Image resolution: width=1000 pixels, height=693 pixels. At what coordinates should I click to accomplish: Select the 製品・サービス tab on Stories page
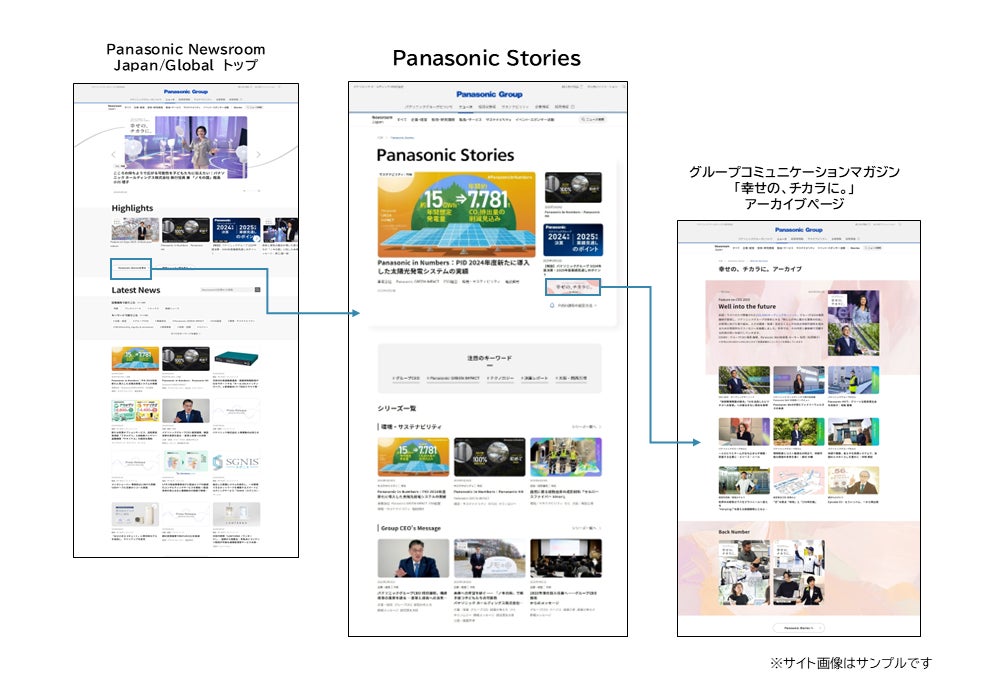tap(471, 119)
